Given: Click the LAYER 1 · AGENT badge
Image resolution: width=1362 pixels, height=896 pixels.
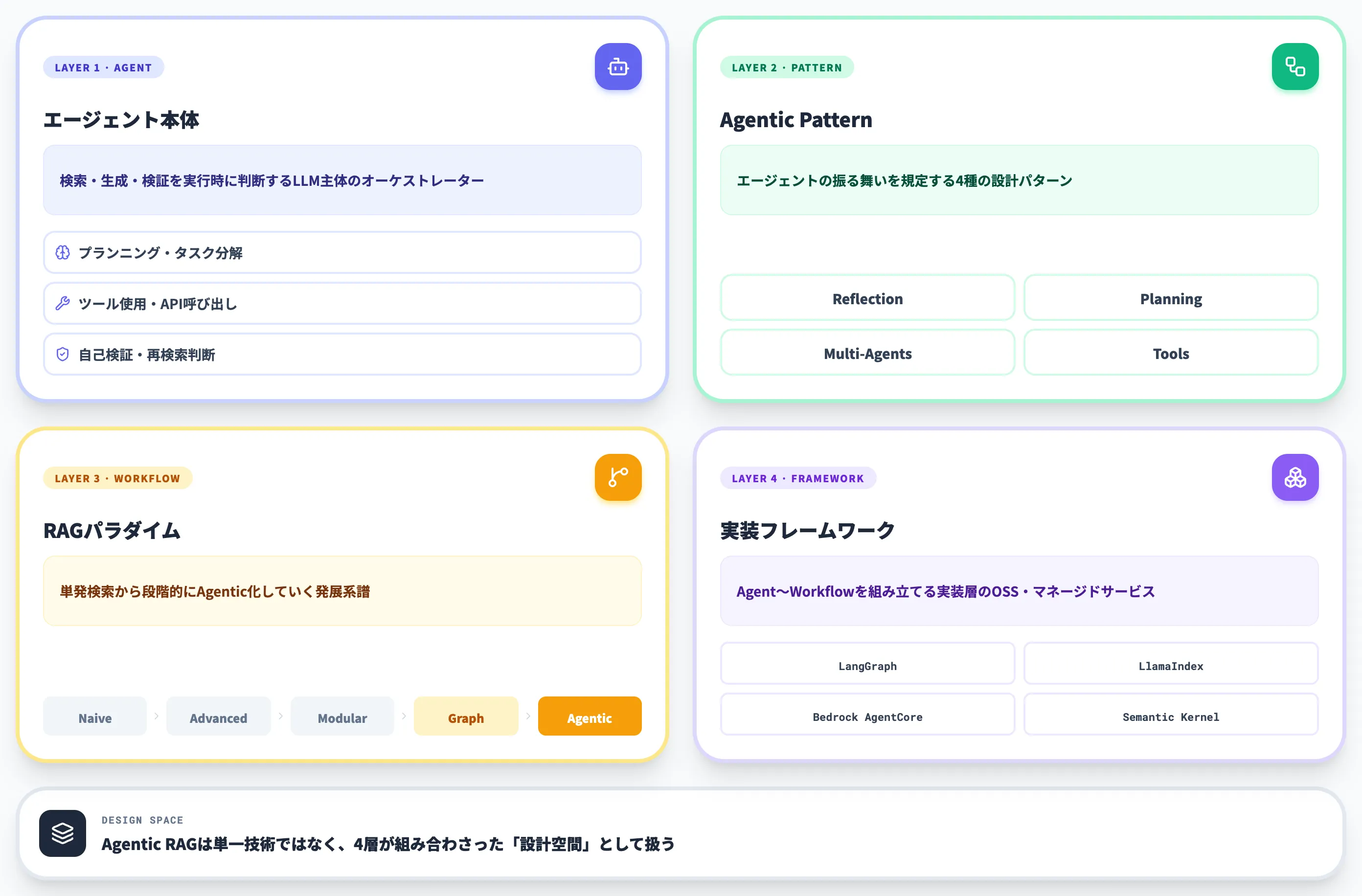Looking at the screenshot, I should coord(104,67).
